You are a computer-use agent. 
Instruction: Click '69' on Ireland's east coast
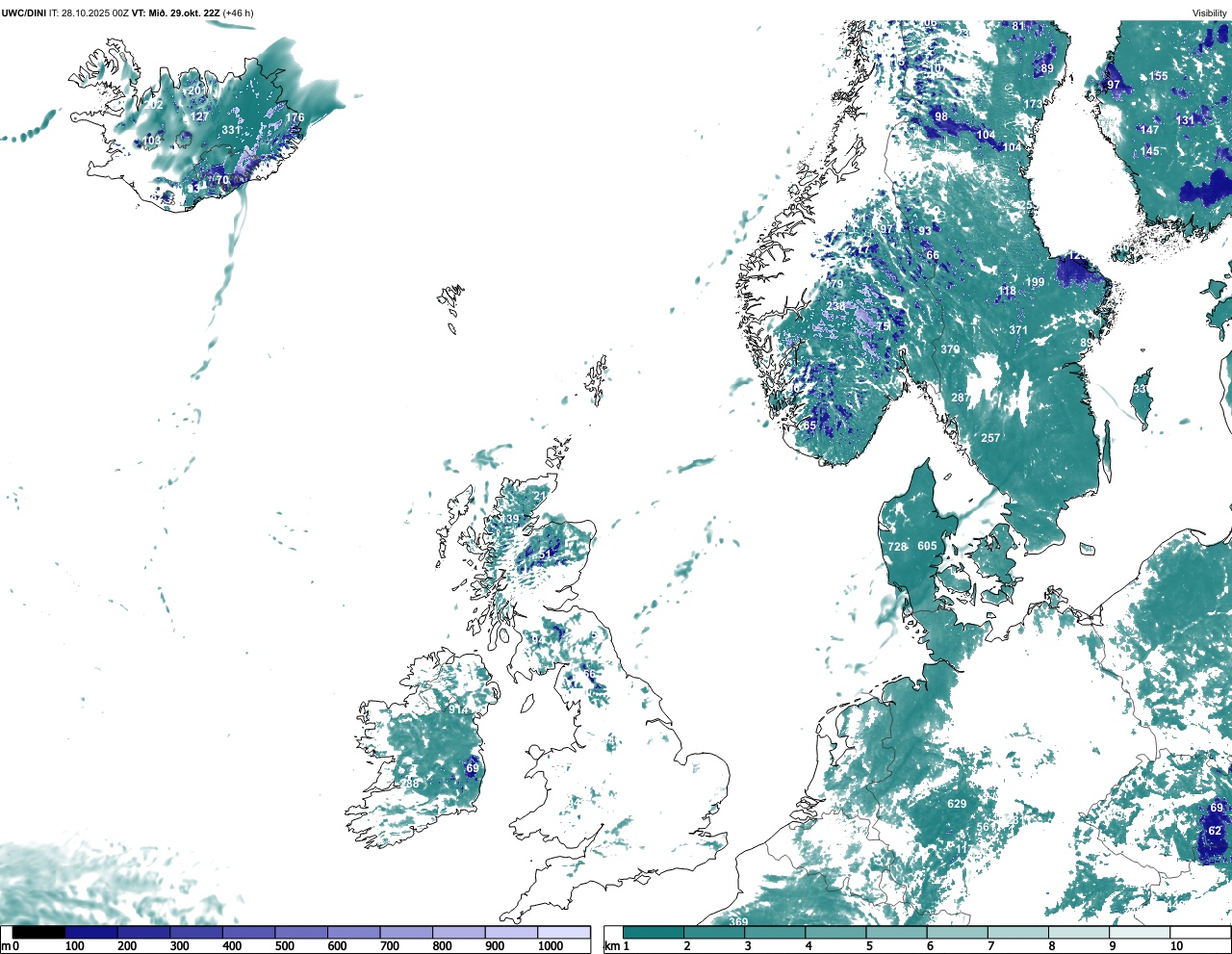[473, 768]
